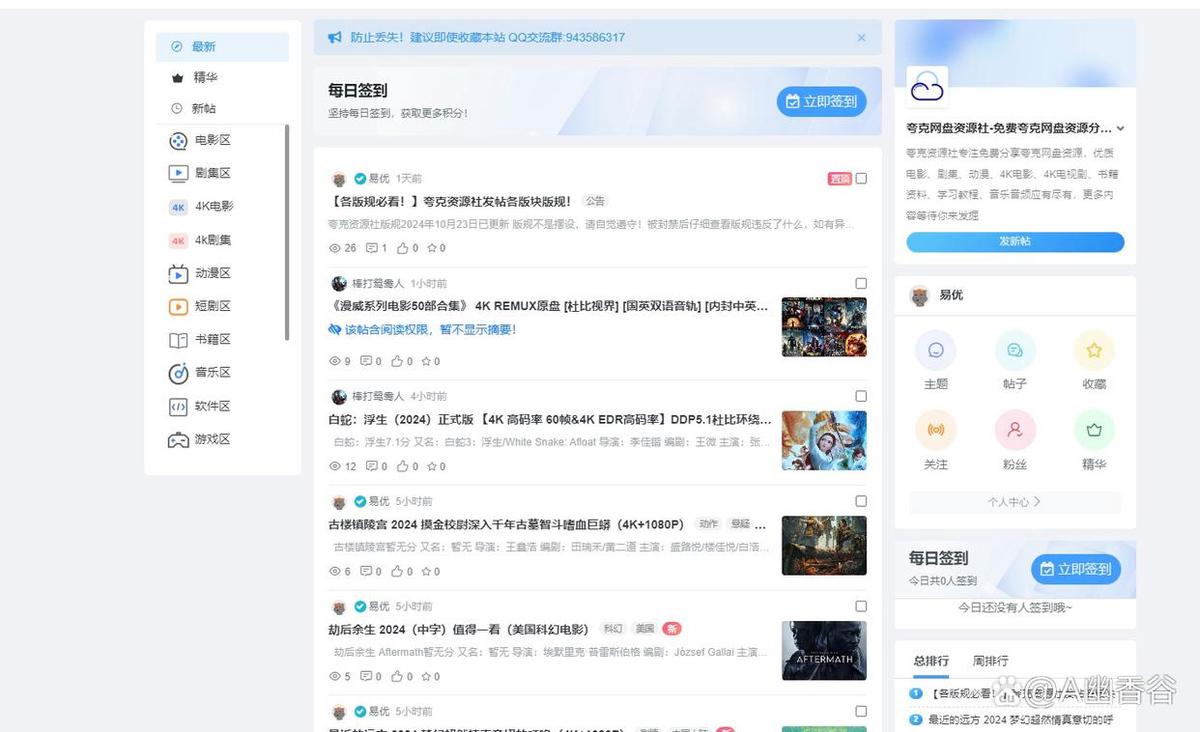Click 立即签到 button in main banner

[822, 101]
